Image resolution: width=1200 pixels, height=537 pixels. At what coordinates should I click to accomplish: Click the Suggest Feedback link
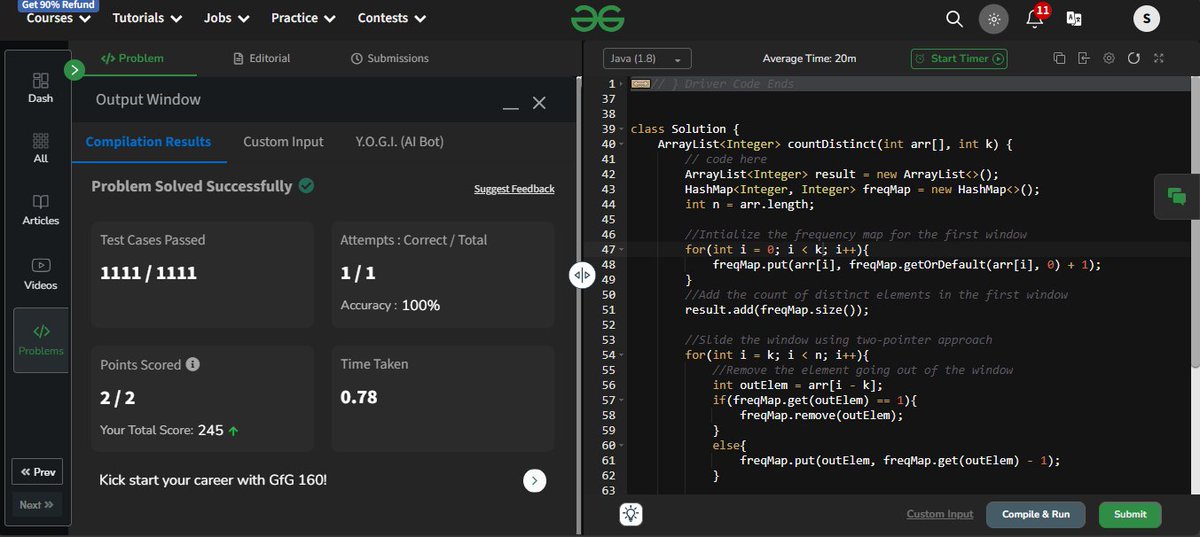point(514,189)
